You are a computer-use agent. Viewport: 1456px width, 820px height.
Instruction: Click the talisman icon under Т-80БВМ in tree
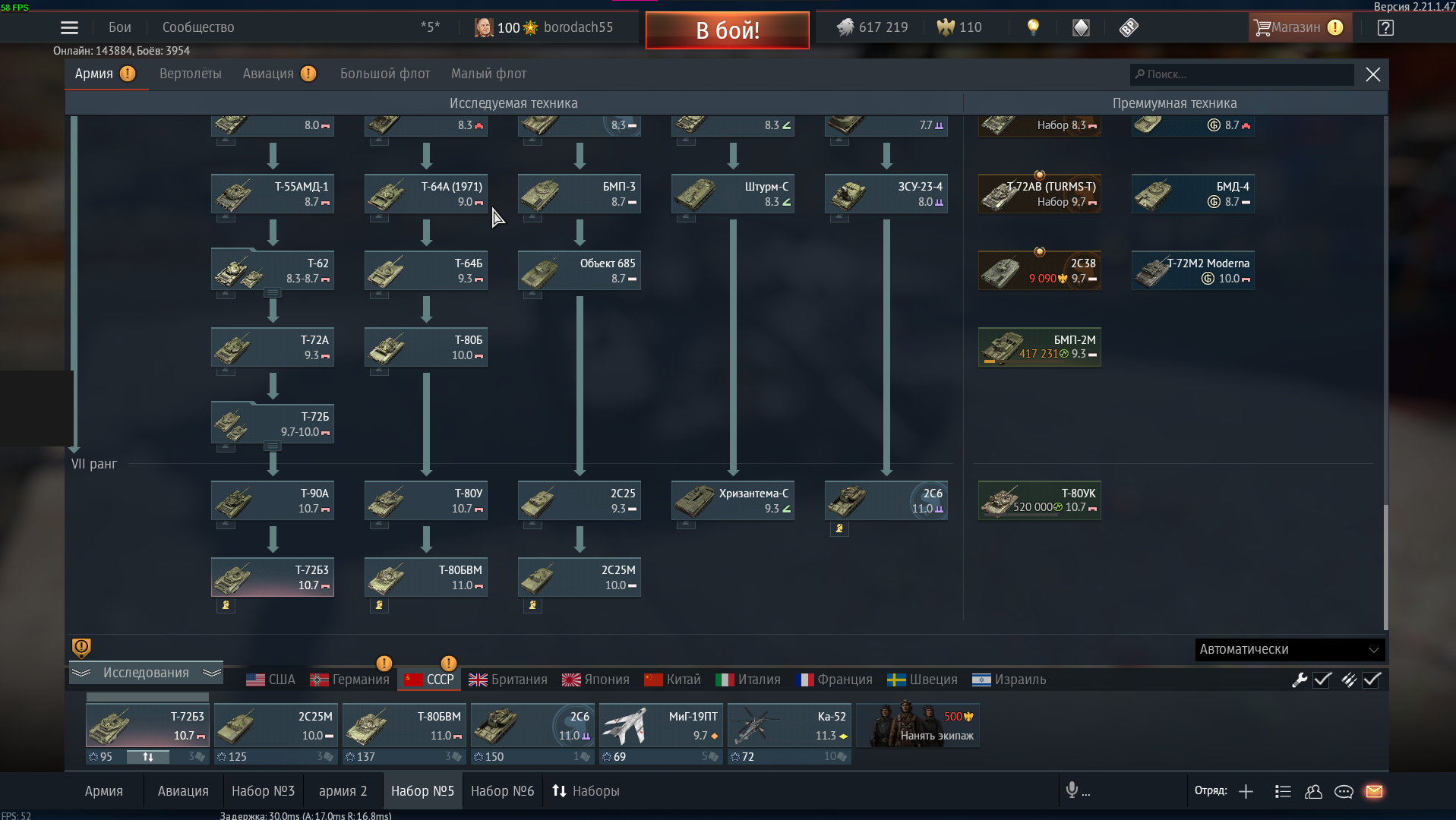pyautogui.click(x=379, y=605)
